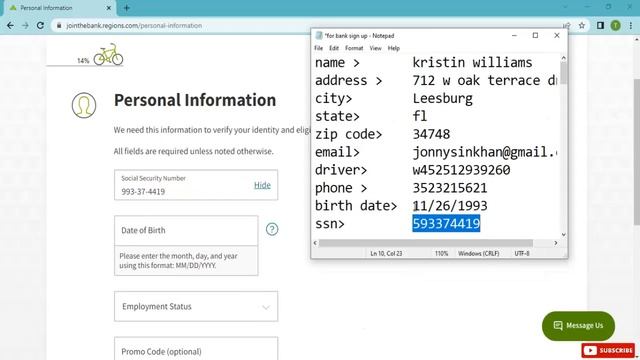Click the browser forward arrow

click(x=25, y=25)
